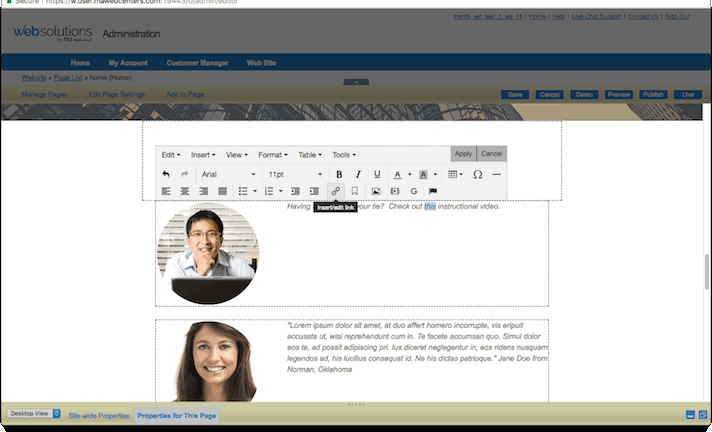Click the Apply button
This screenshot has height=432, width=712.
464,154
